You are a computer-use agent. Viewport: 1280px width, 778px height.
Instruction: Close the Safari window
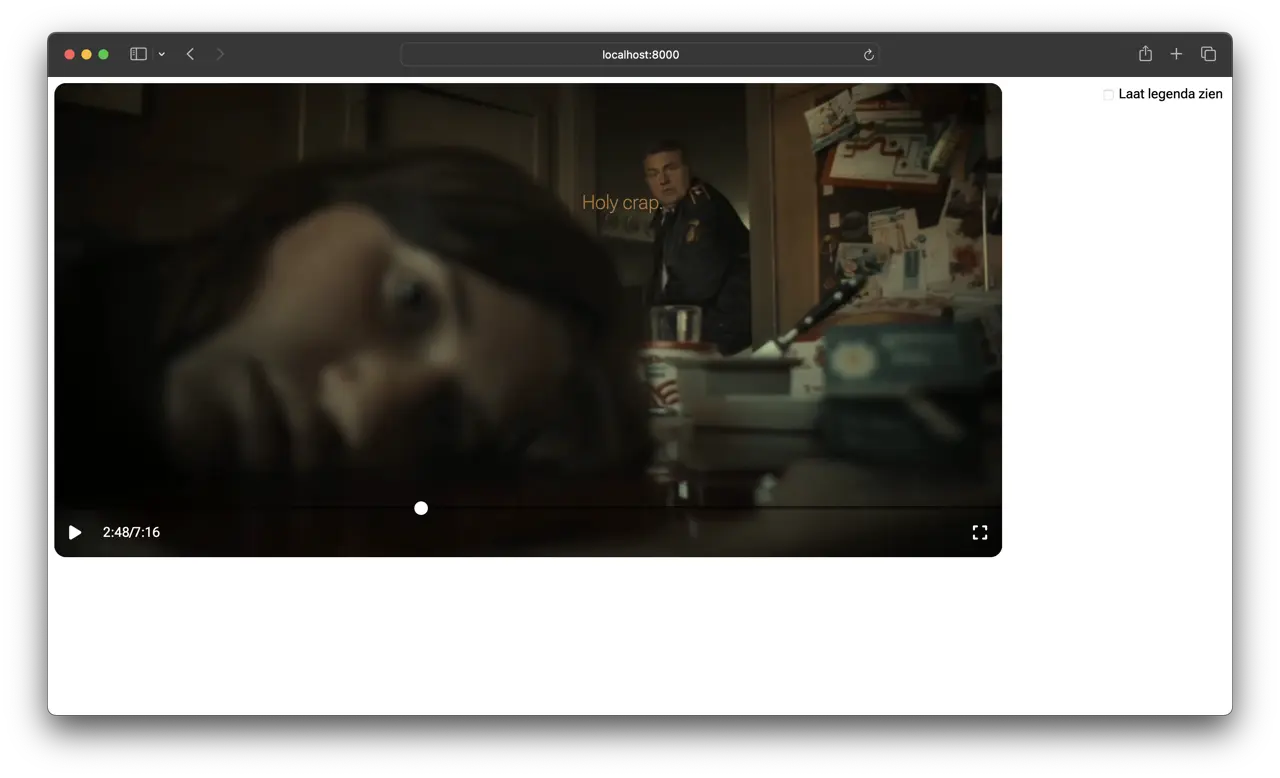pos(69,54)
